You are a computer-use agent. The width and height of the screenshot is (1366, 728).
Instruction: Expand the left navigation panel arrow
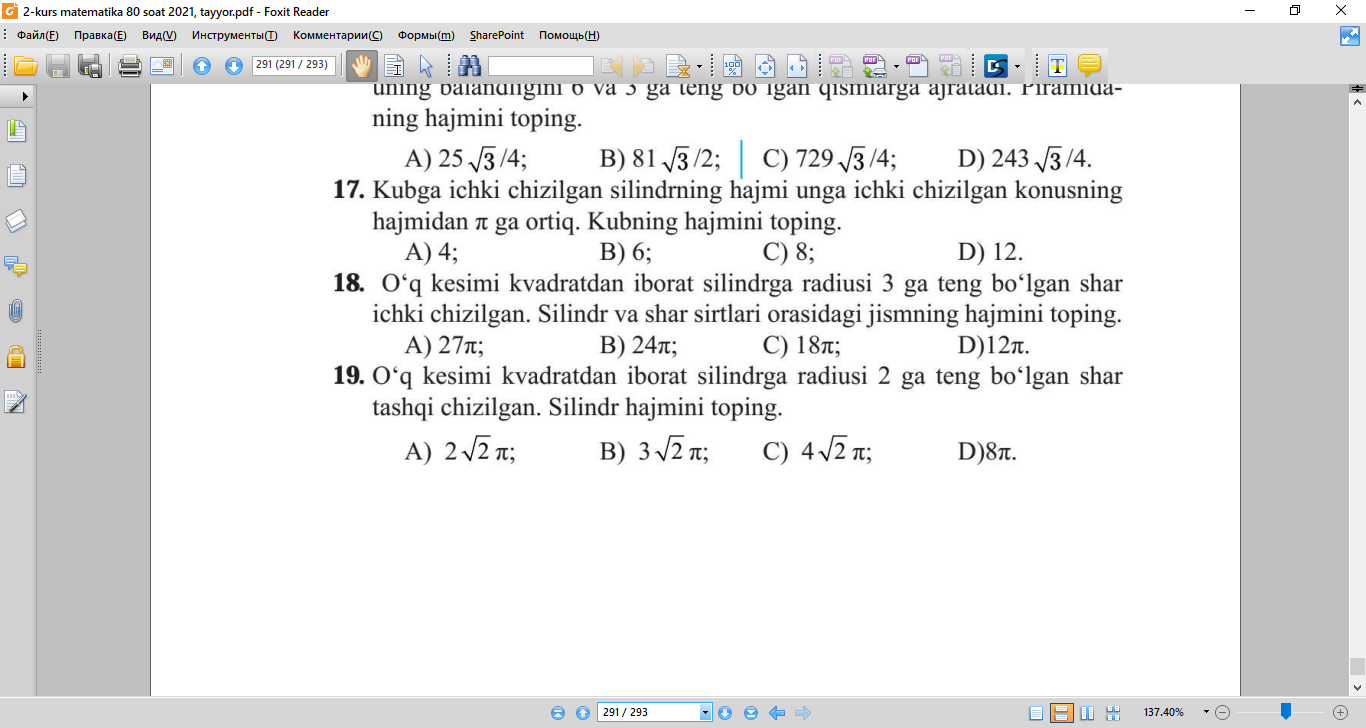click(24, 96)
